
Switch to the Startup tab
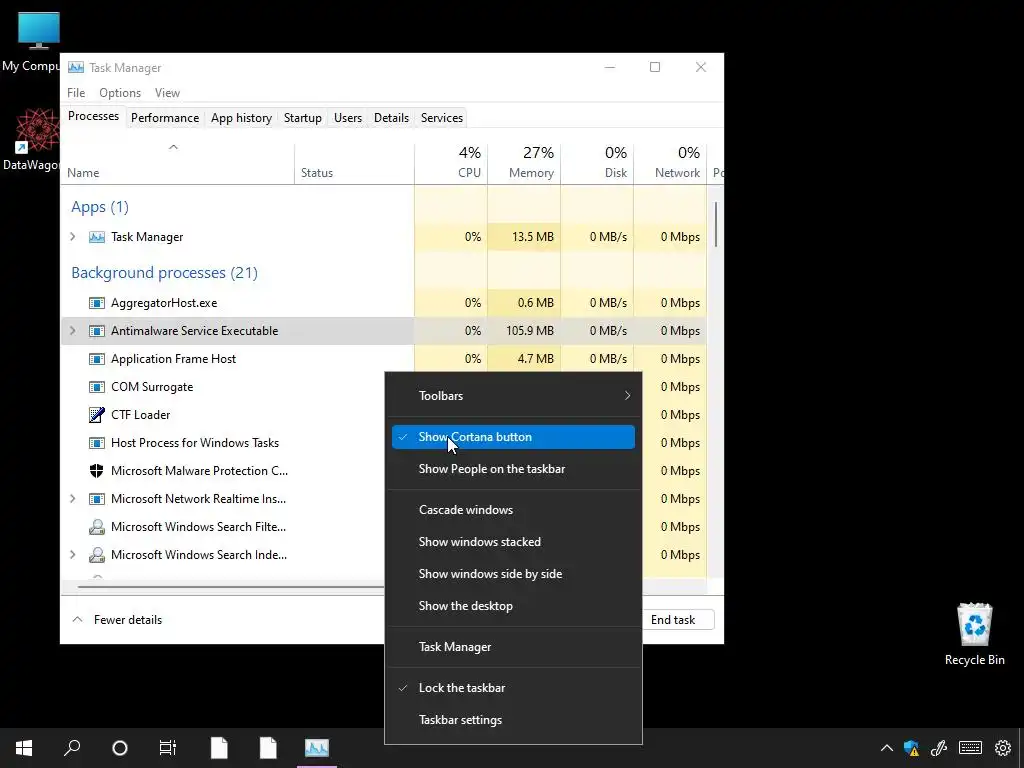(x=302, y=118)
